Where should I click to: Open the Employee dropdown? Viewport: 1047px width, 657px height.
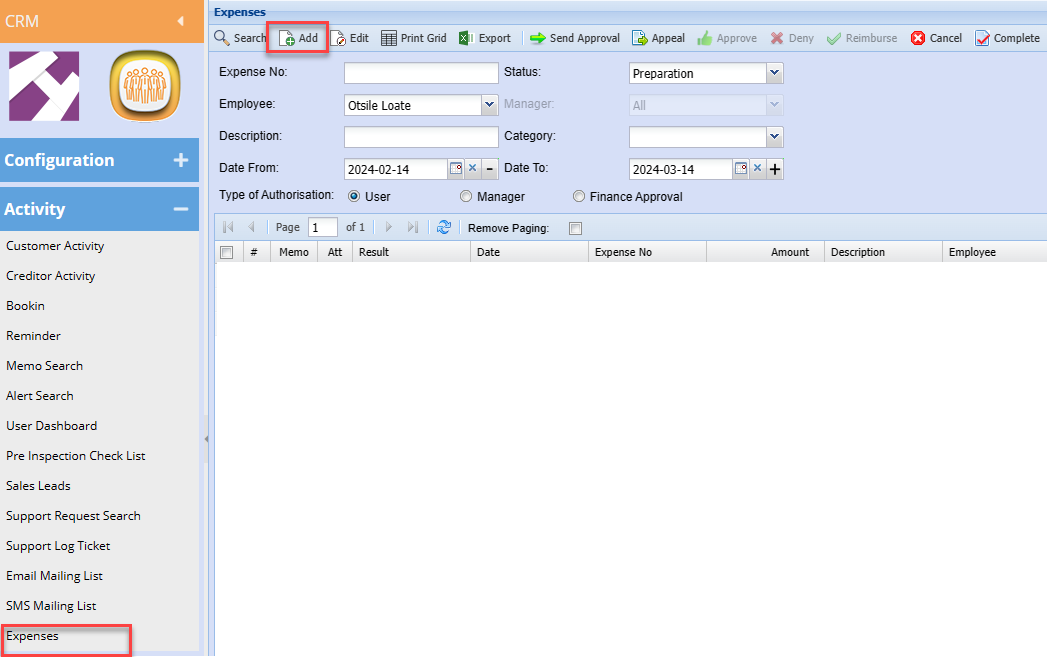(x=489, y=105)
